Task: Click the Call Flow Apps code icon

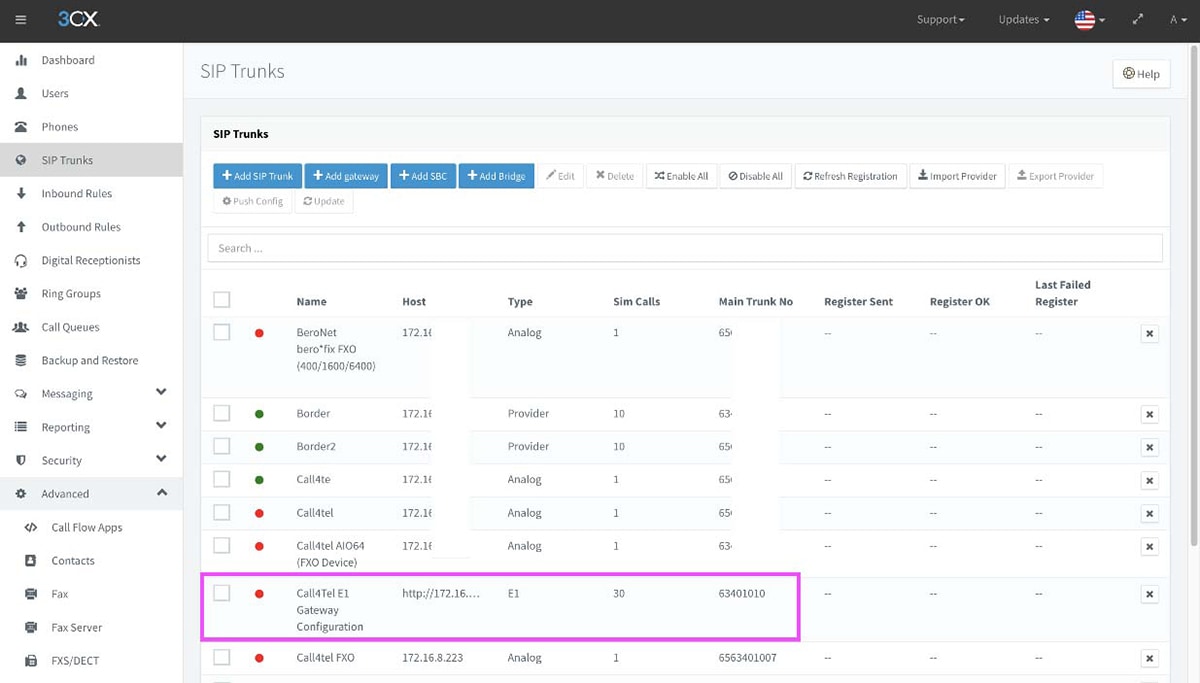Action: click(x=31, y=527)
